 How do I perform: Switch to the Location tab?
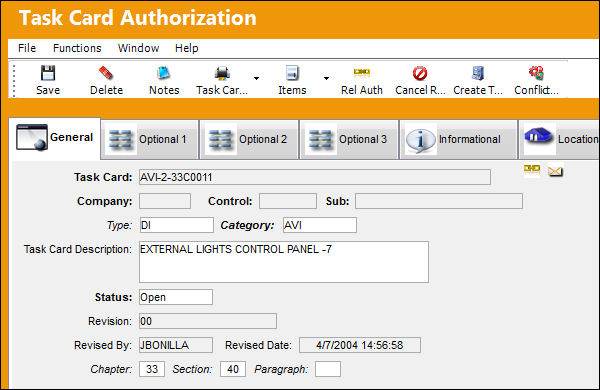559,139
